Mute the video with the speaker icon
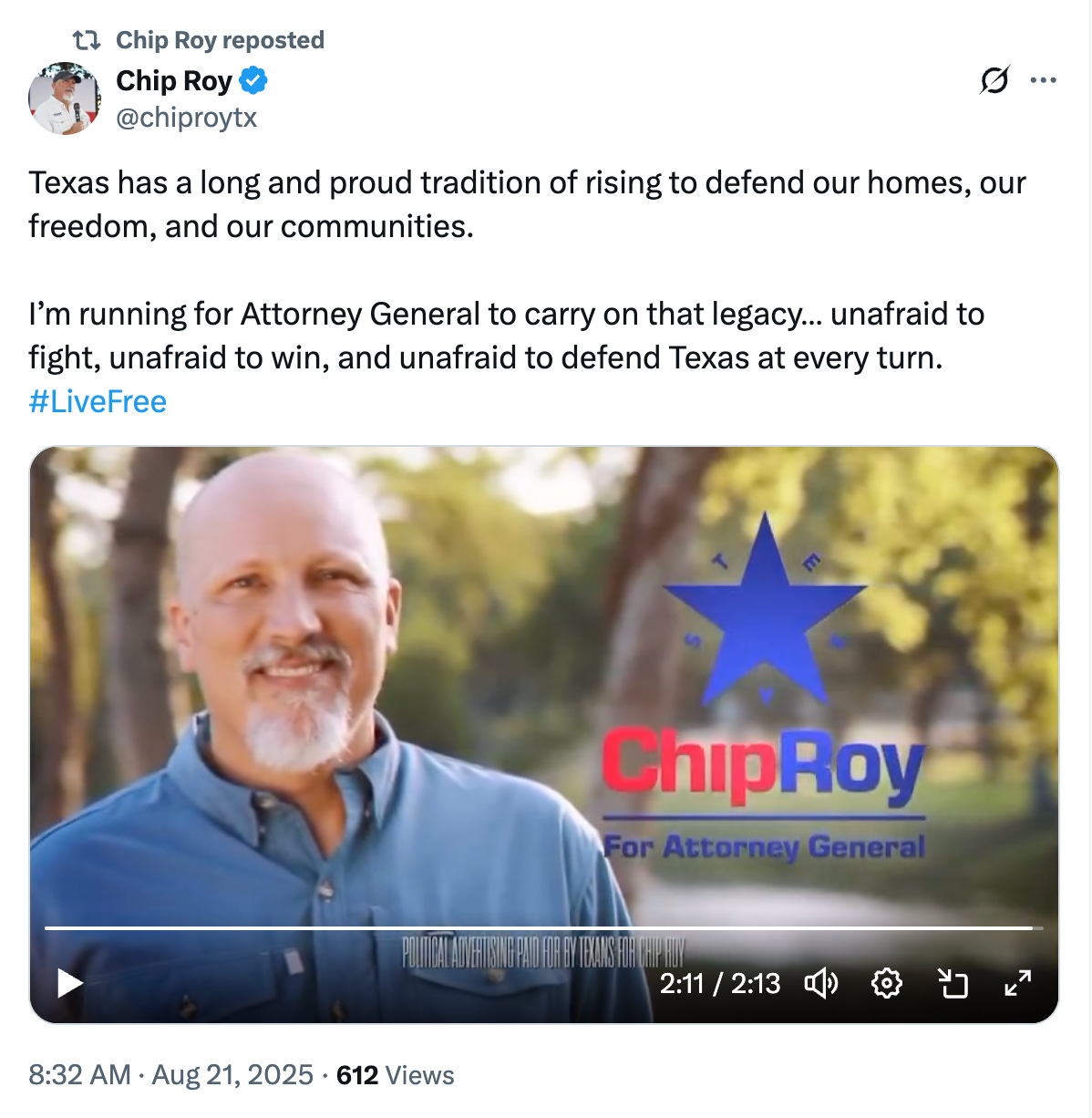This screenshot has width=1092, height=1118. point(820,983)
